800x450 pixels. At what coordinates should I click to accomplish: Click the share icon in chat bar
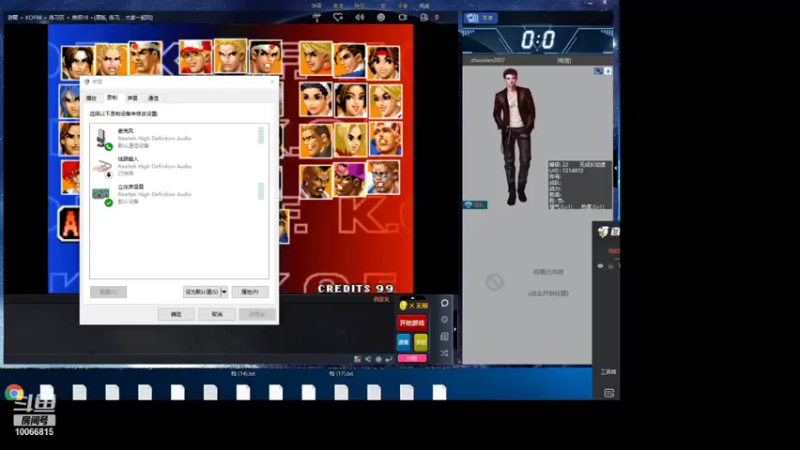click(368, 359)
